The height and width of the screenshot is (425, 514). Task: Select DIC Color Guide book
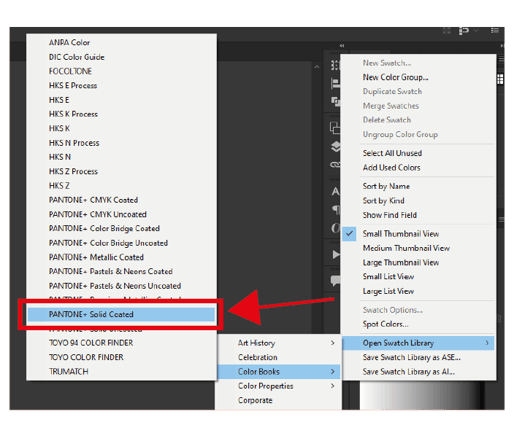[x=77, y=57]
